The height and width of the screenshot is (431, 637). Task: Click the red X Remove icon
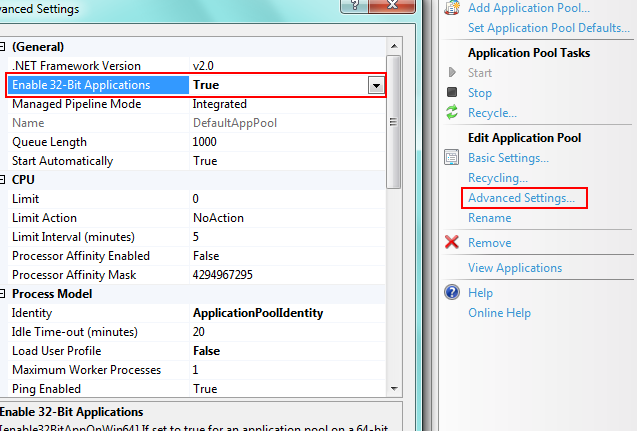coord(452,242)
